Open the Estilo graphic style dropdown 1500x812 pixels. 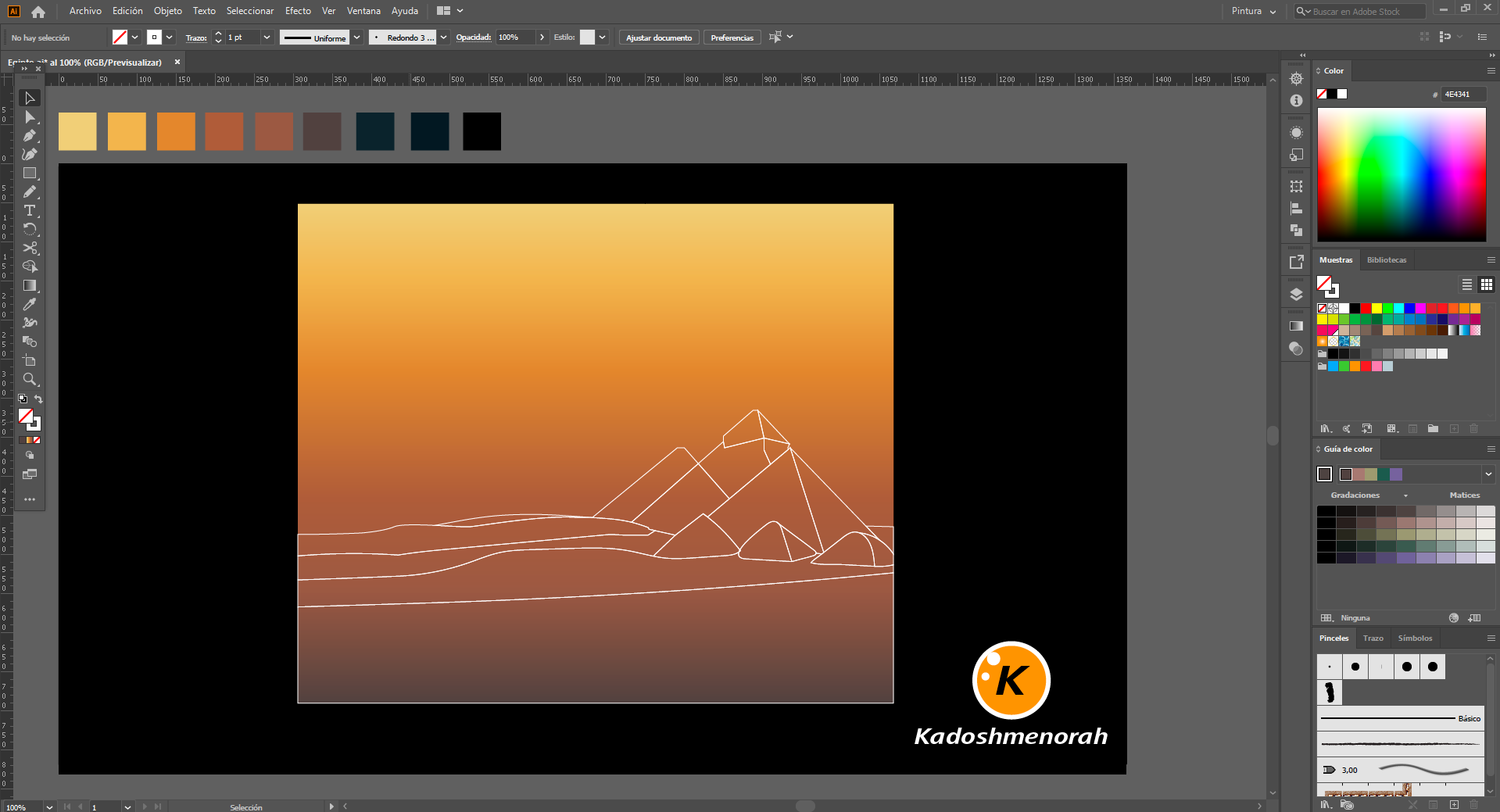pos(602,38)
